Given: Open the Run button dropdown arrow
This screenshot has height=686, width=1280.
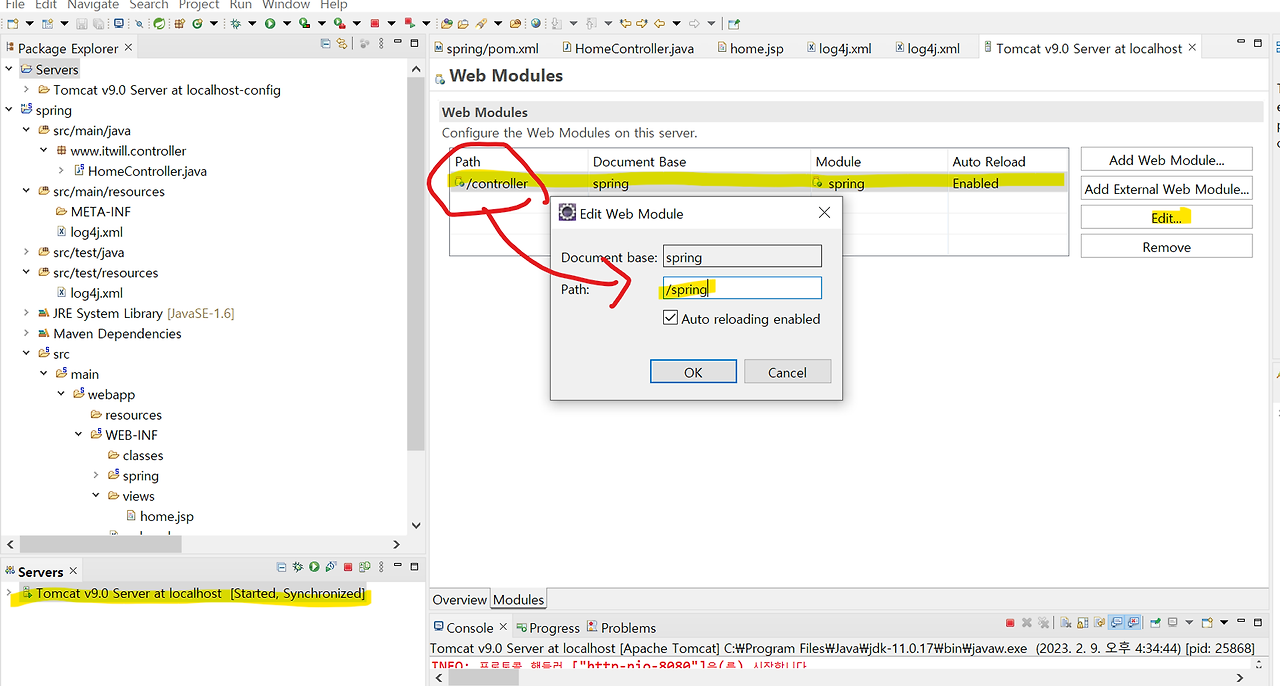Looking at the screenshot, I should pos(287,23).
